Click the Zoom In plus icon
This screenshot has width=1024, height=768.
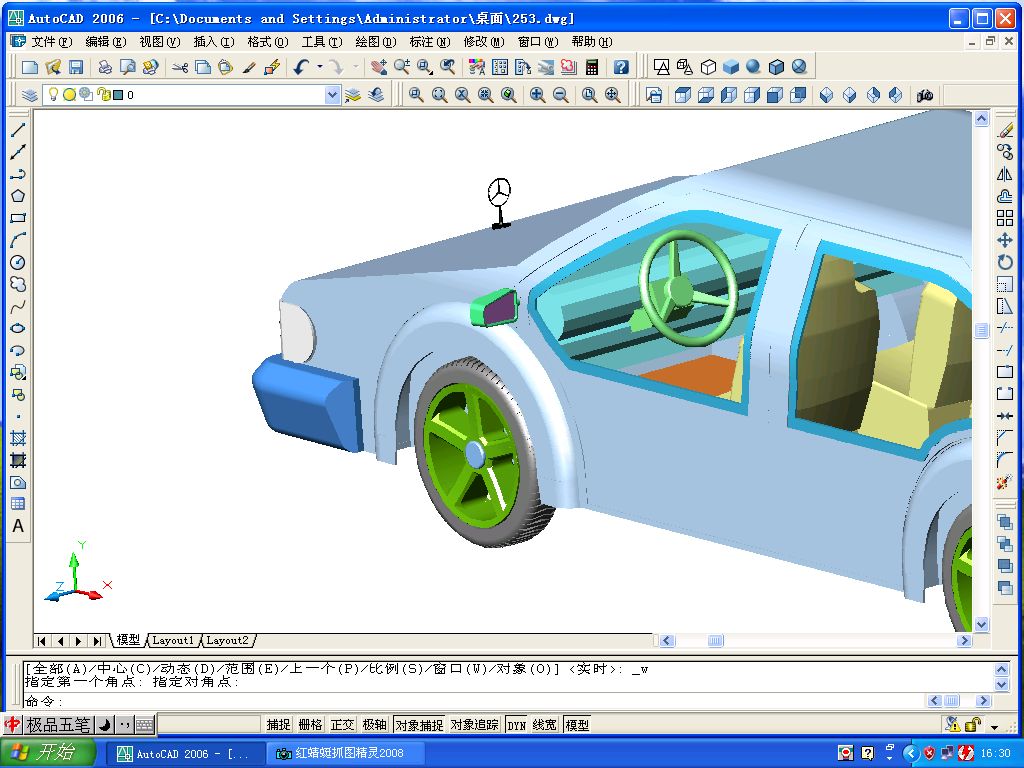tap(537, 95)
